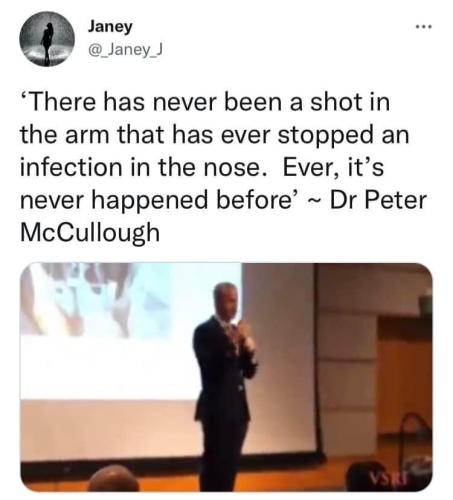Click the phrase 'infection in the nose'
Screen dimensions: 453x500
point(141,167)
